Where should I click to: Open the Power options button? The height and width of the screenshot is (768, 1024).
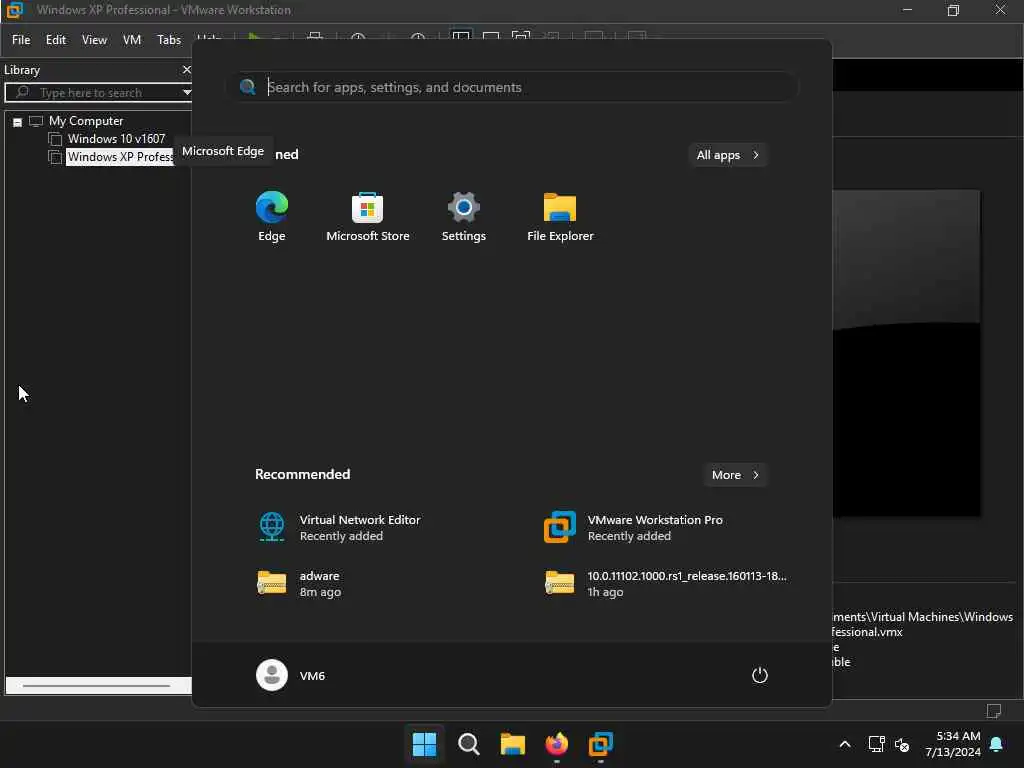tap(759, 675)
